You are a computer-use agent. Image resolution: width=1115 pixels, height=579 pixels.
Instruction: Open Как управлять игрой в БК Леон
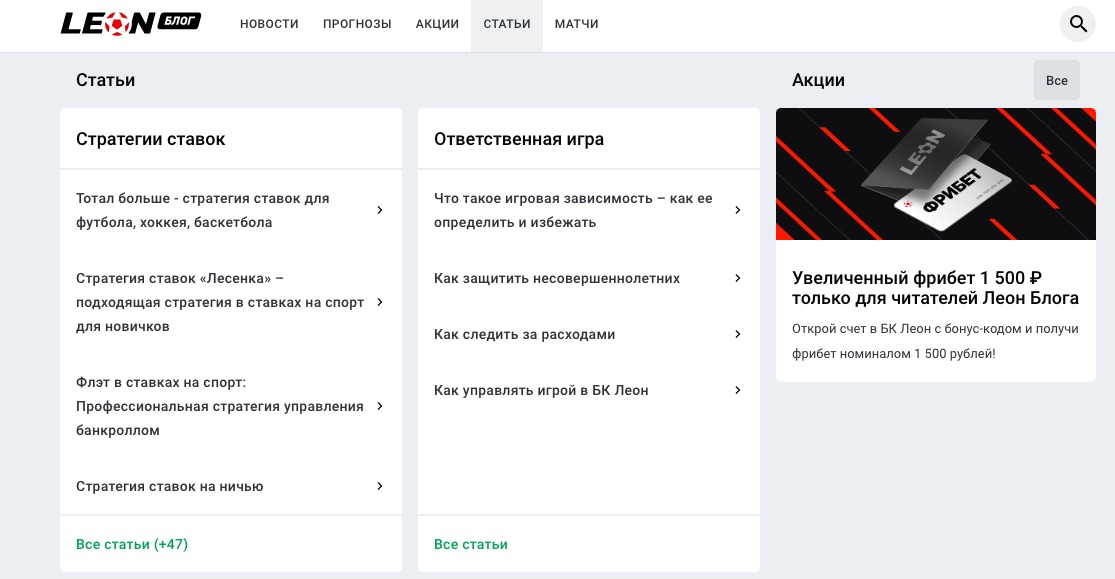pos(541,391)
